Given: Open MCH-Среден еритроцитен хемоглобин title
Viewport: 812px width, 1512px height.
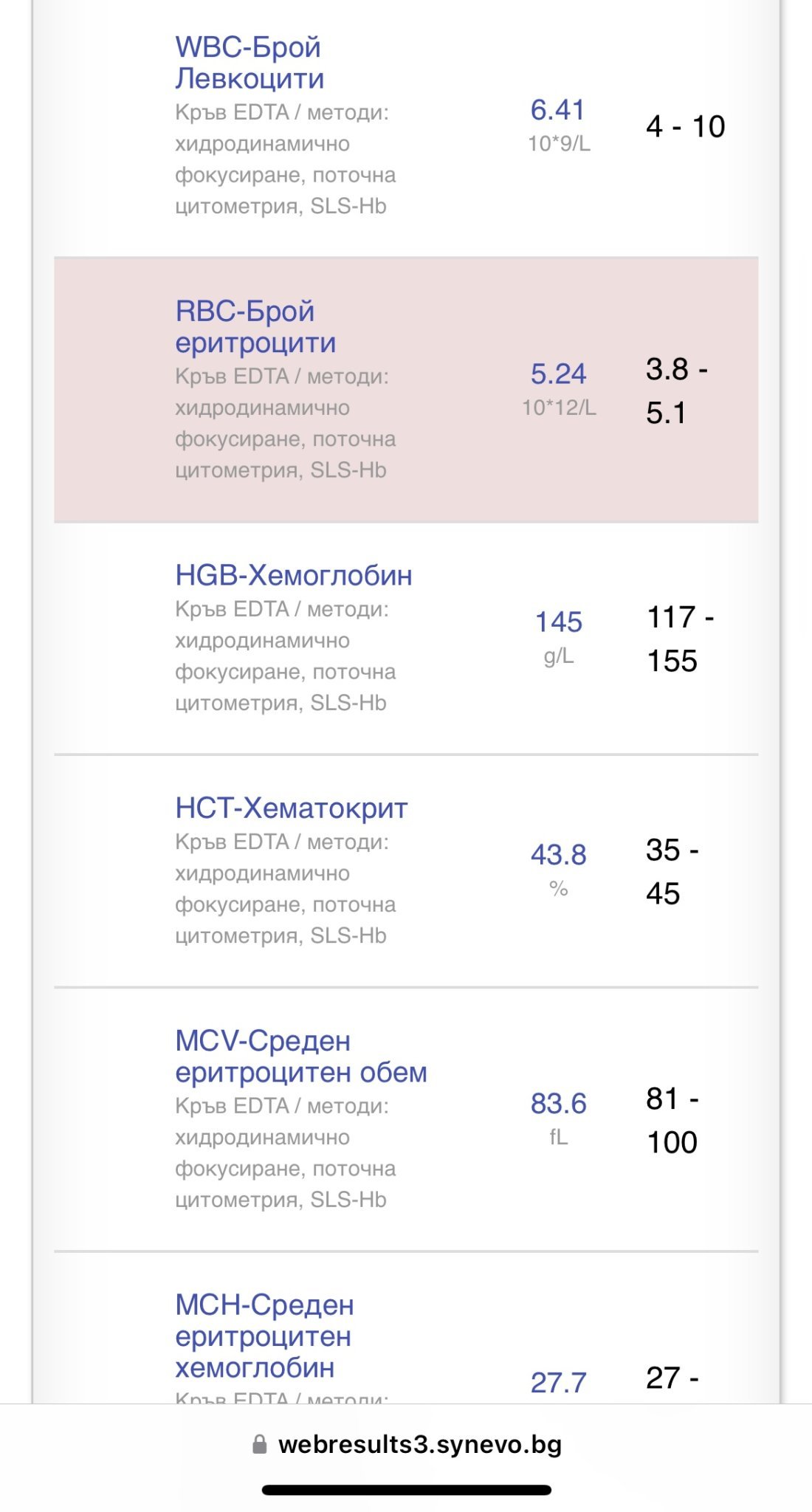Looking at the screenshot, I should pos(264,1336).
